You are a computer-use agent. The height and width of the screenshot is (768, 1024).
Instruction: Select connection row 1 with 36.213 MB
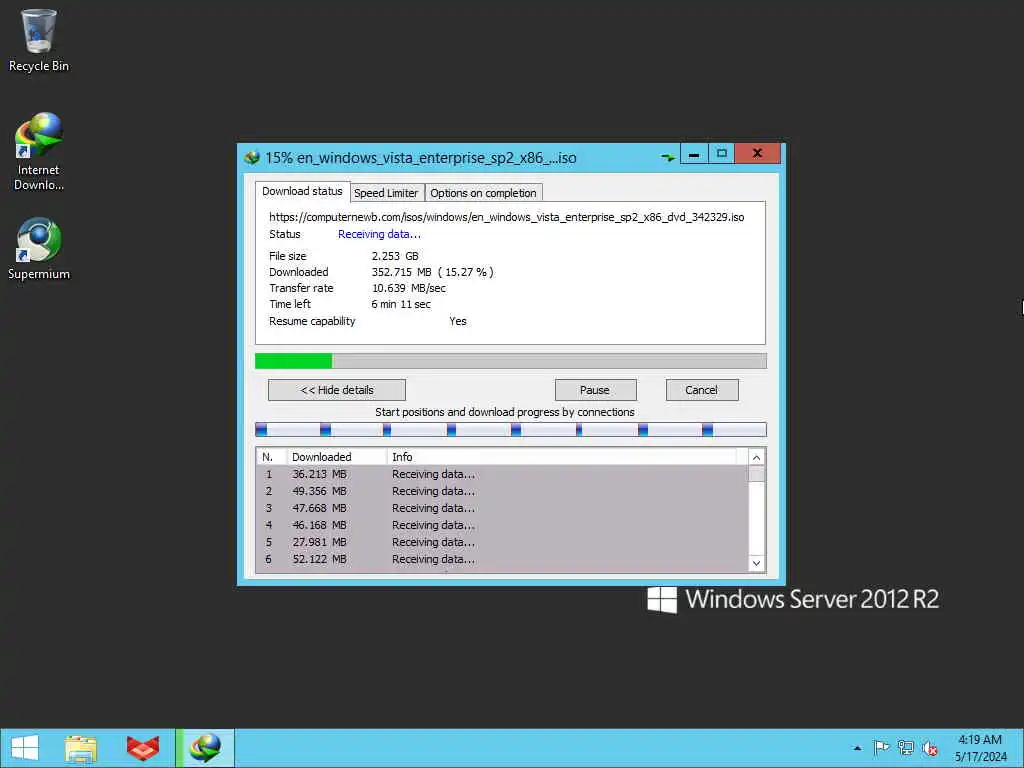[502, 474]
